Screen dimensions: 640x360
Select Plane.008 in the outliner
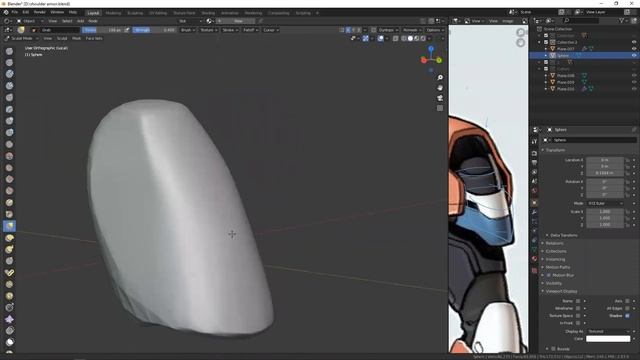point(565,76)
